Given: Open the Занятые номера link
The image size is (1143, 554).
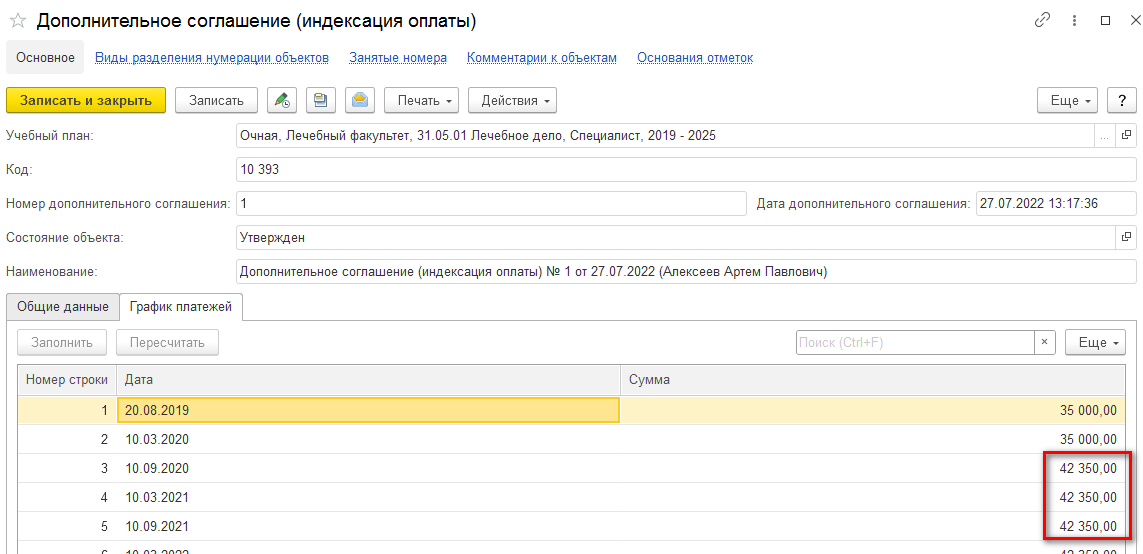Looking at the screenshot, I should pos(398,58).
